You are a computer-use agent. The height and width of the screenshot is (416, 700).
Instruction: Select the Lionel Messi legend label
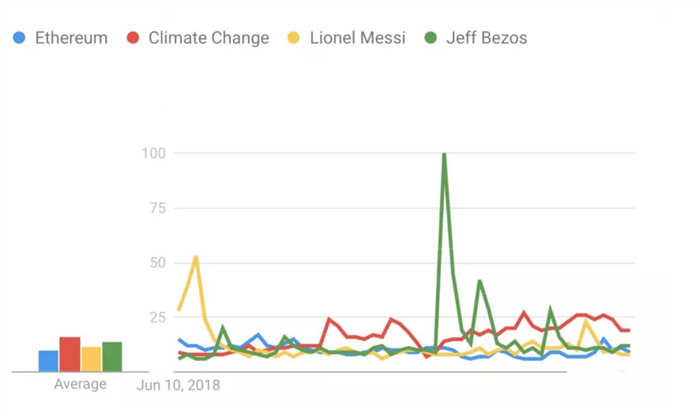(358, 38)
